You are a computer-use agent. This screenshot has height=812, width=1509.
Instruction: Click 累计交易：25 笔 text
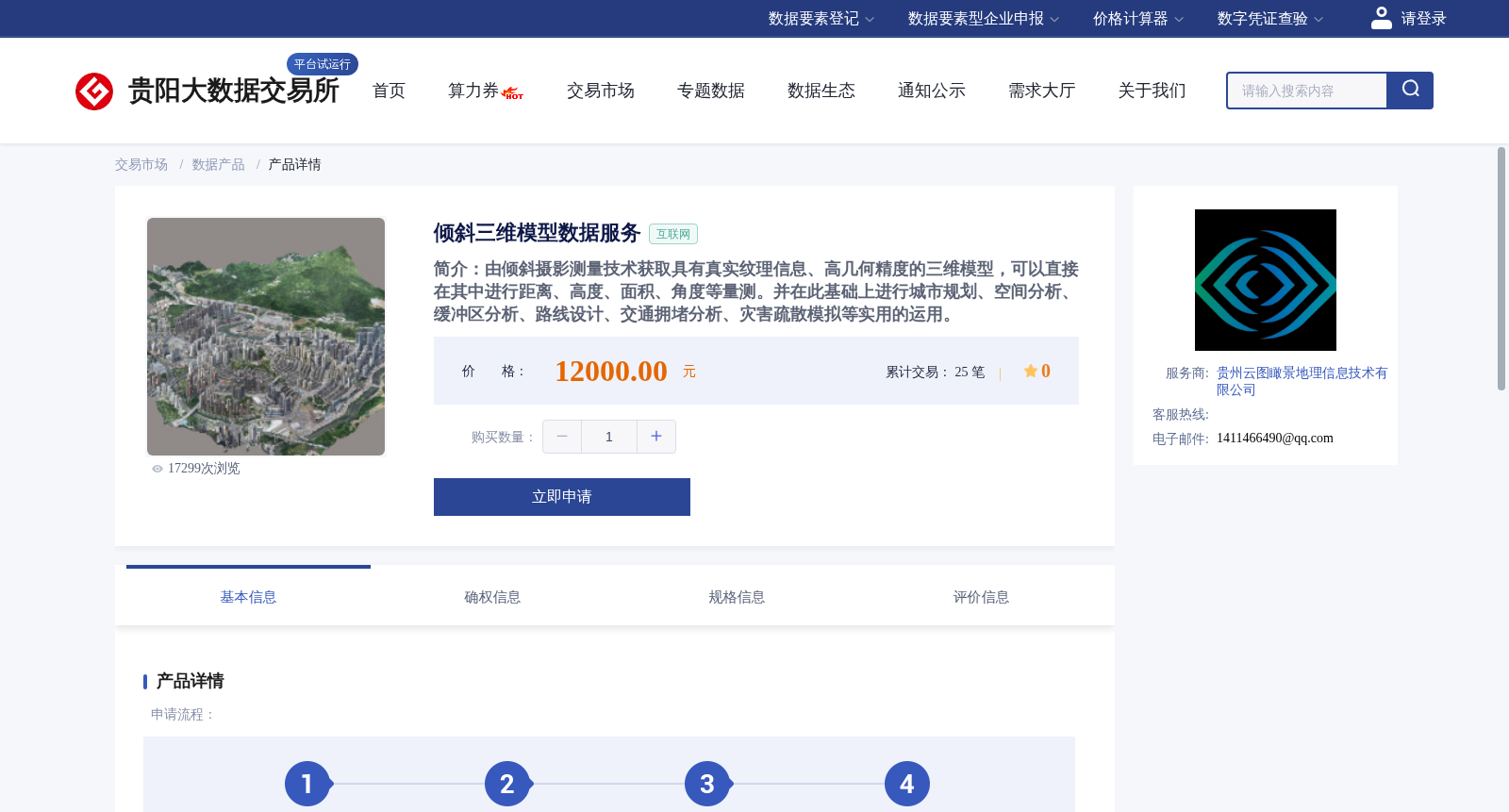(935, 373)
